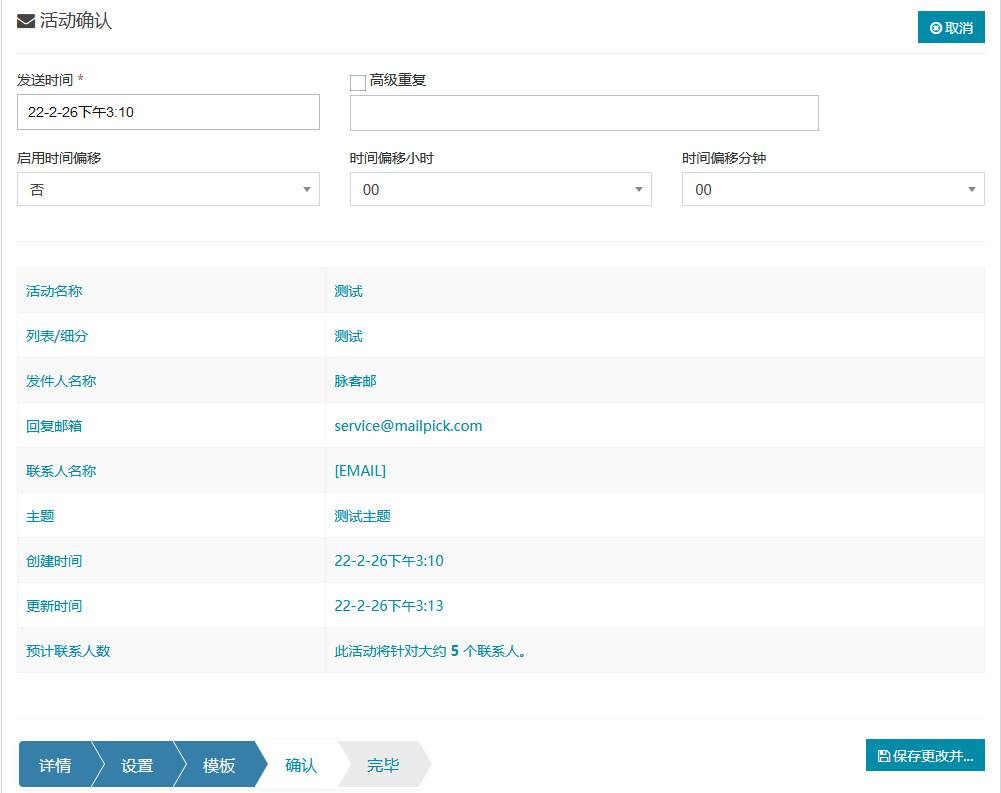1001x793 pixels.
Task: Click the envelope icon beside 活动确认
Action: (26, 22)
